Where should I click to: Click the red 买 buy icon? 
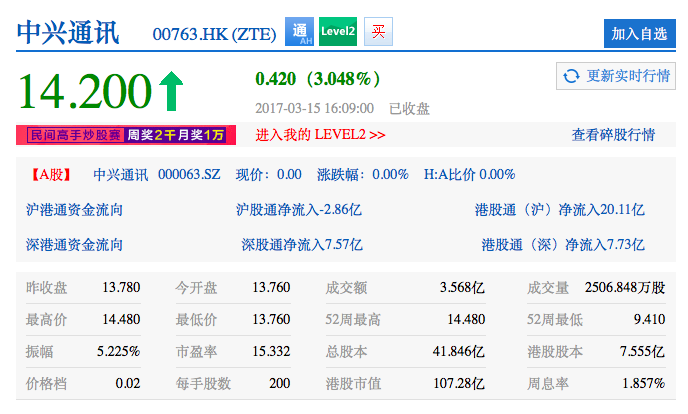coord(378,32)
